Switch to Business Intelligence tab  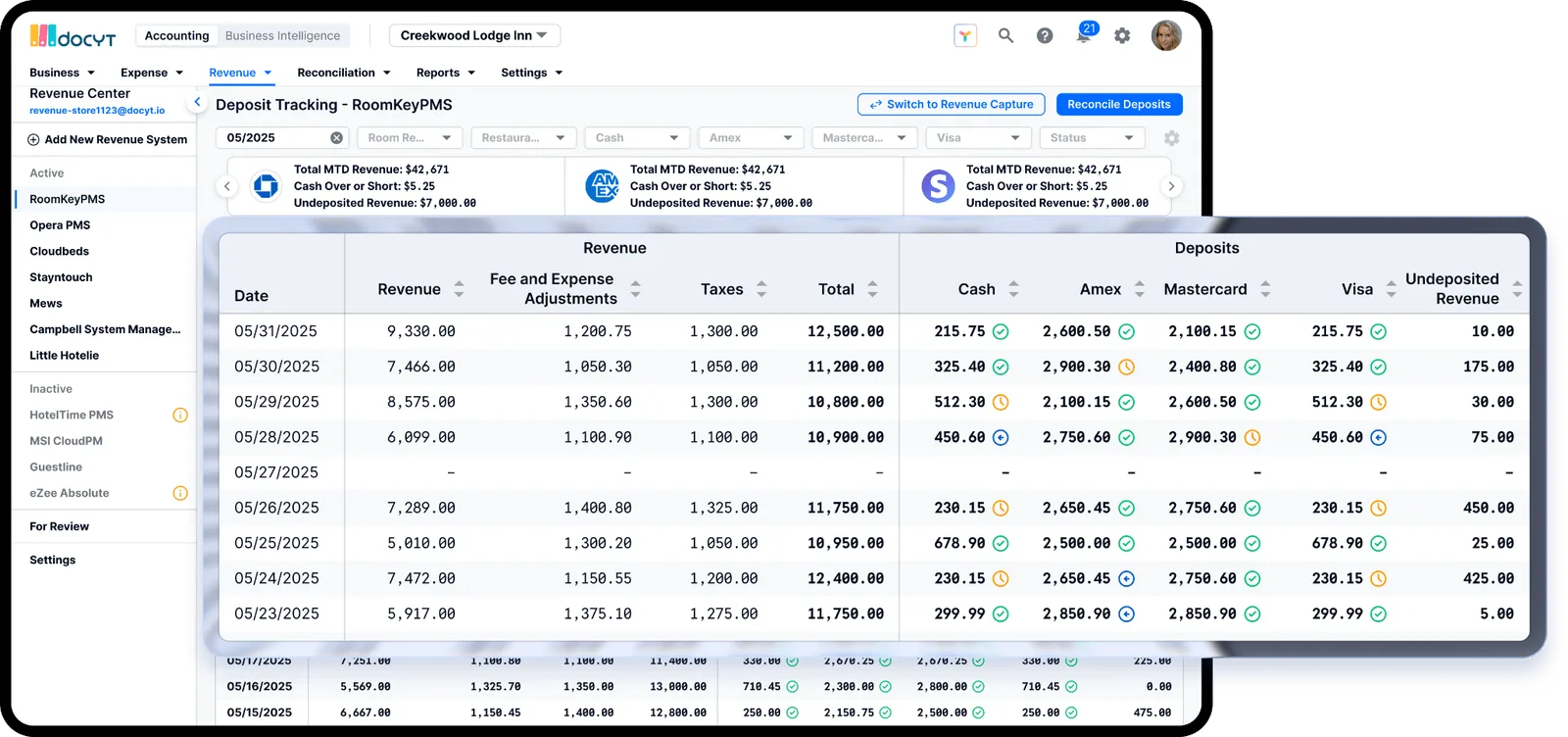coord(282,36)
